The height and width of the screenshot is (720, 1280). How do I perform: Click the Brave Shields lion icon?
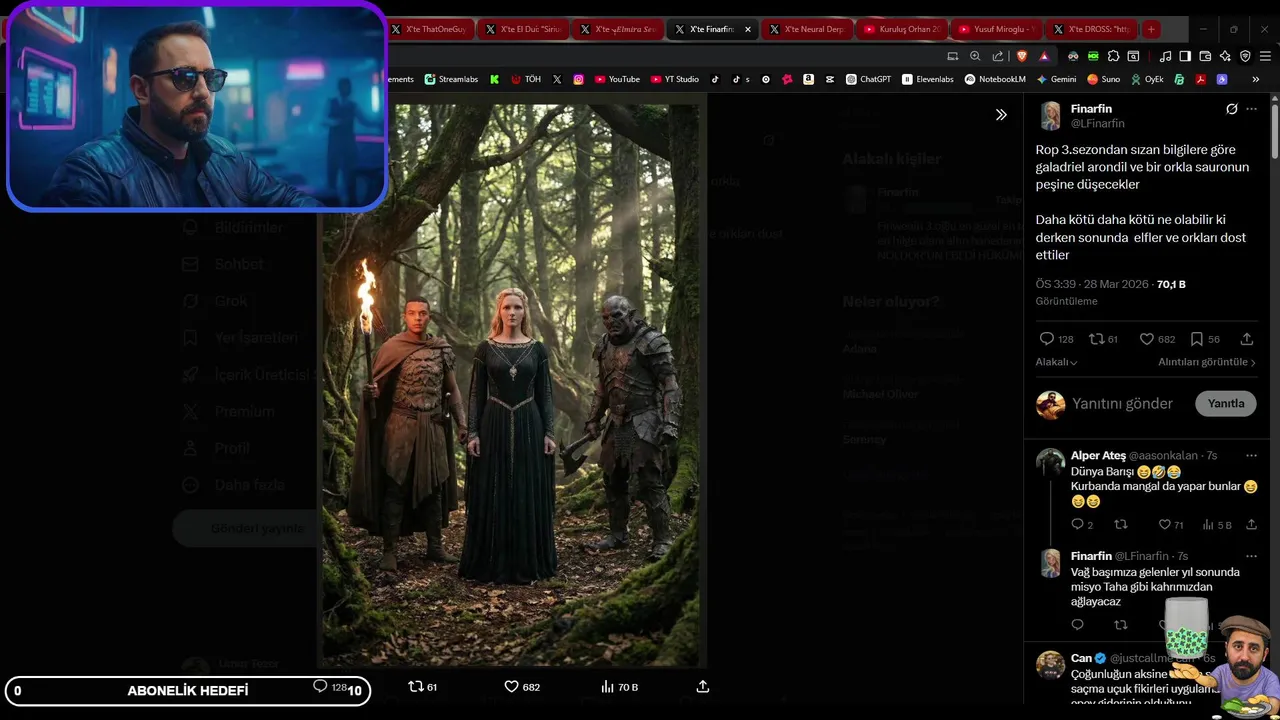[x=1022, y=56]
